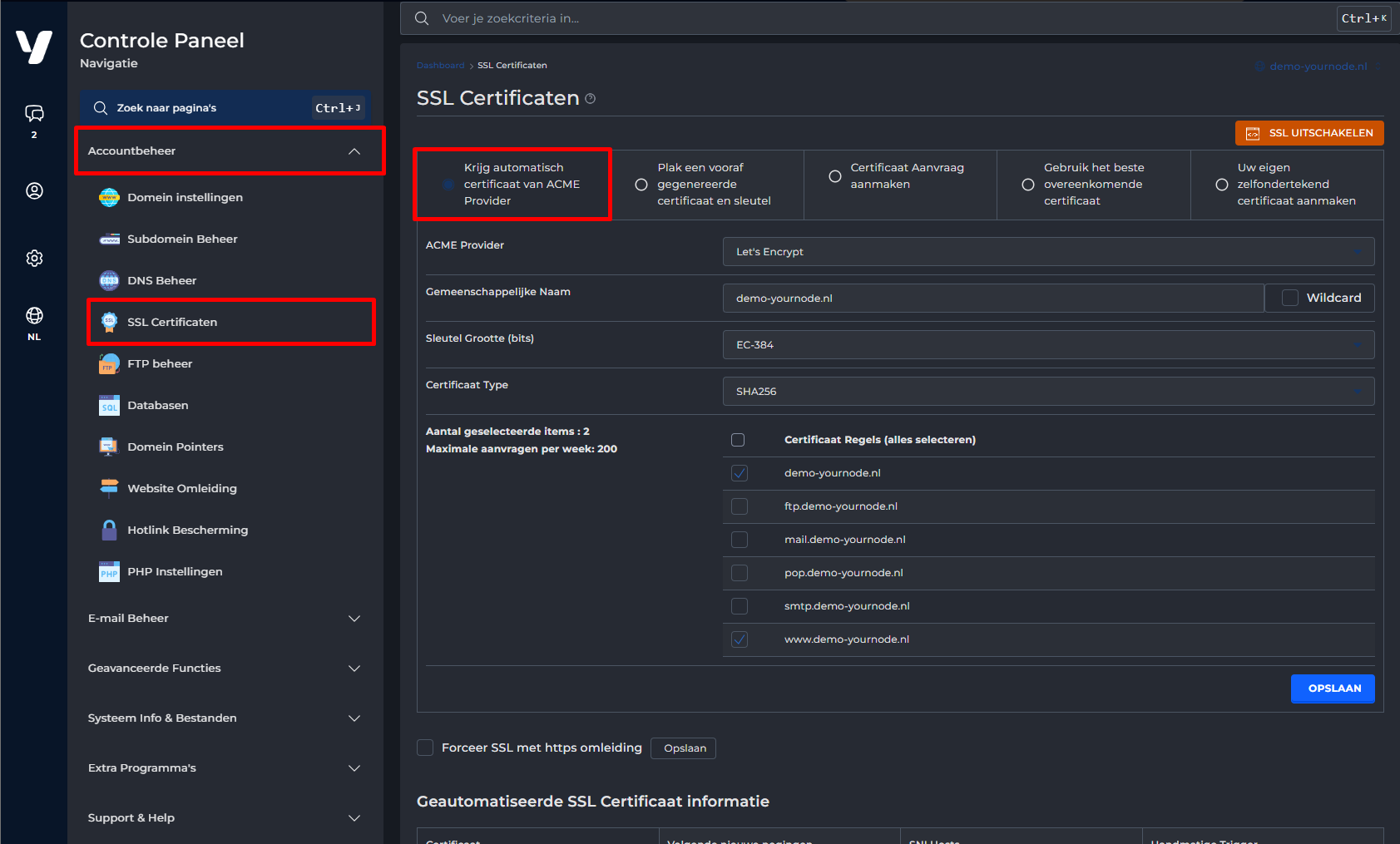This screenshot has height=844, width=1400.
Task: Follow the Dashboard breadcrumb link
Action: (441, 66)
